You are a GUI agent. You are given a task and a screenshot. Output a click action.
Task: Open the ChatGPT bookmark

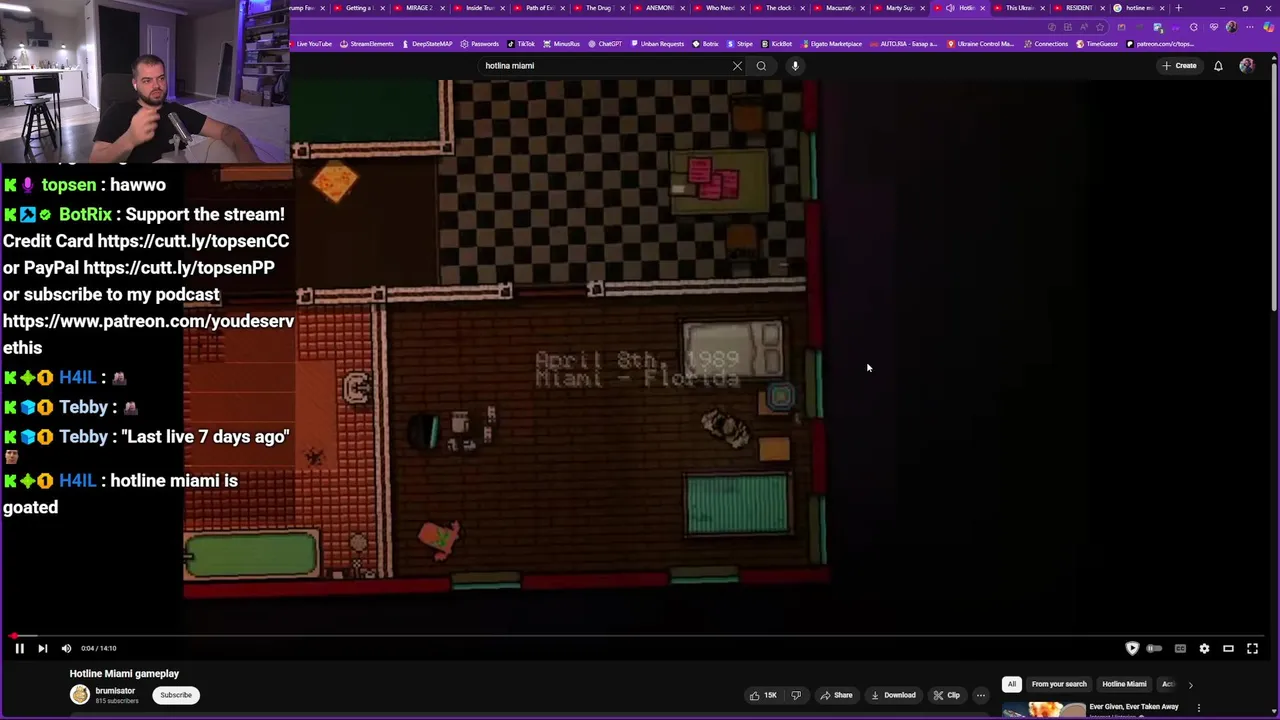point(605,44)
